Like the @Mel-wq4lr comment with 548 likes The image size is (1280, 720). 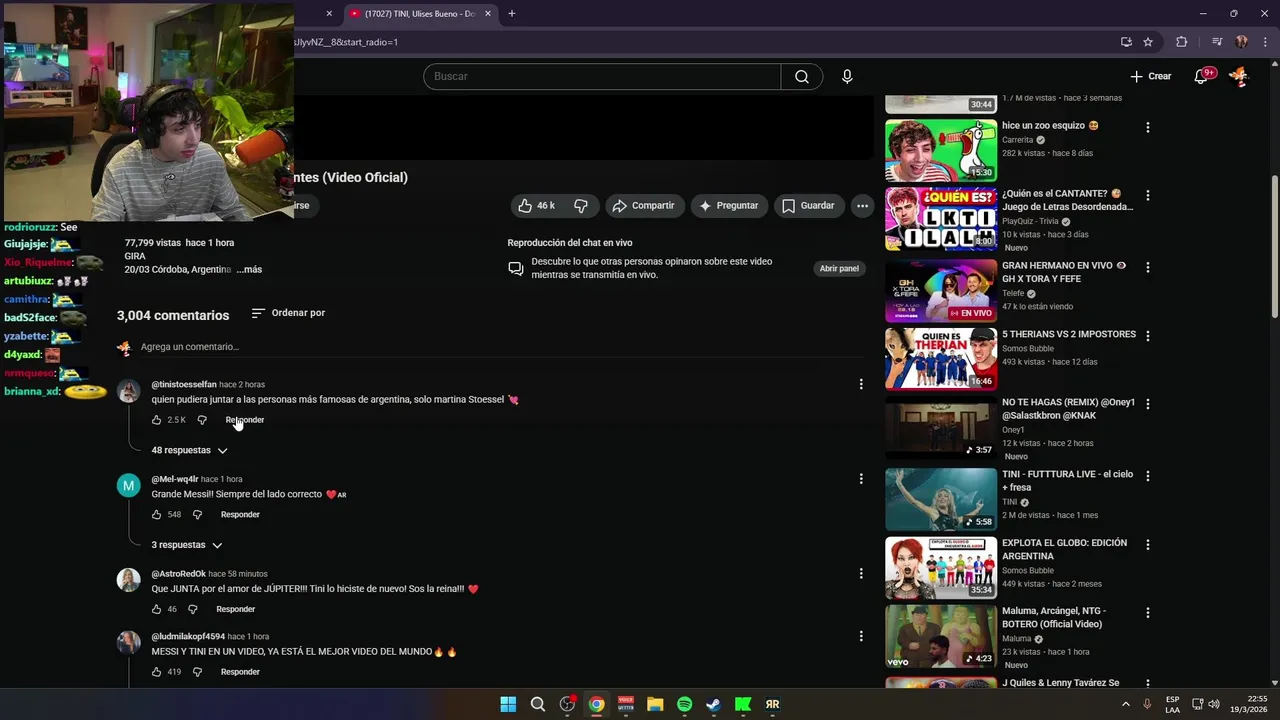click(x=157, y=515)
